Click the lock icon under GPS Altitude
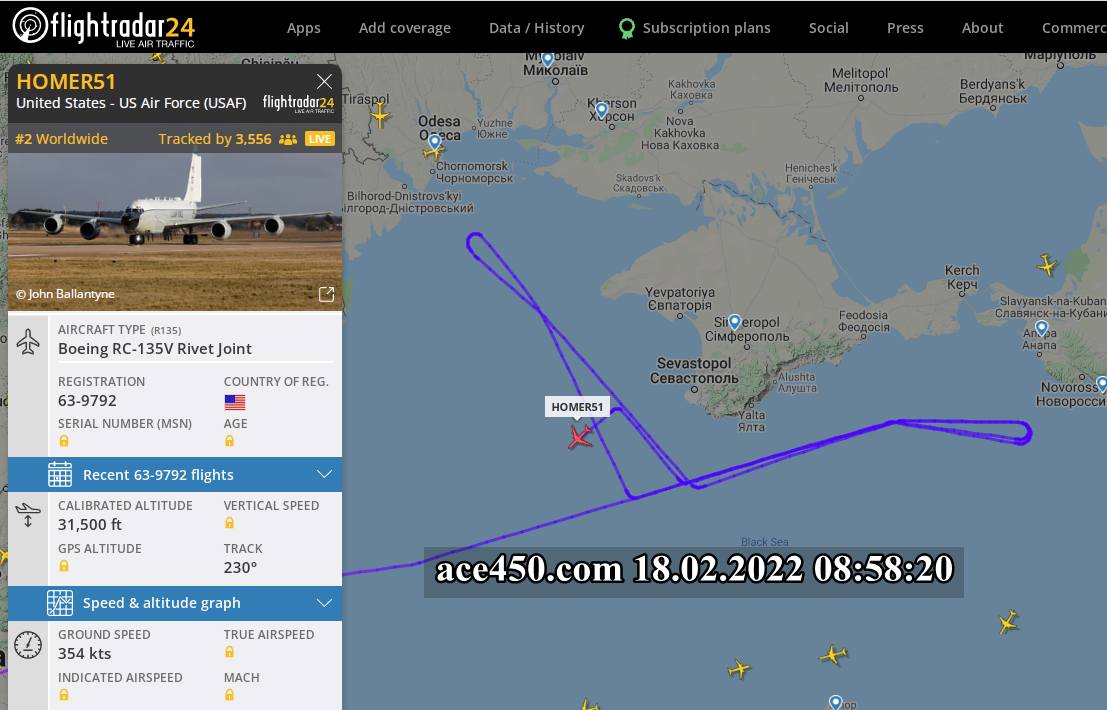This screenshot has height=710, width=1107. point(64,566)
